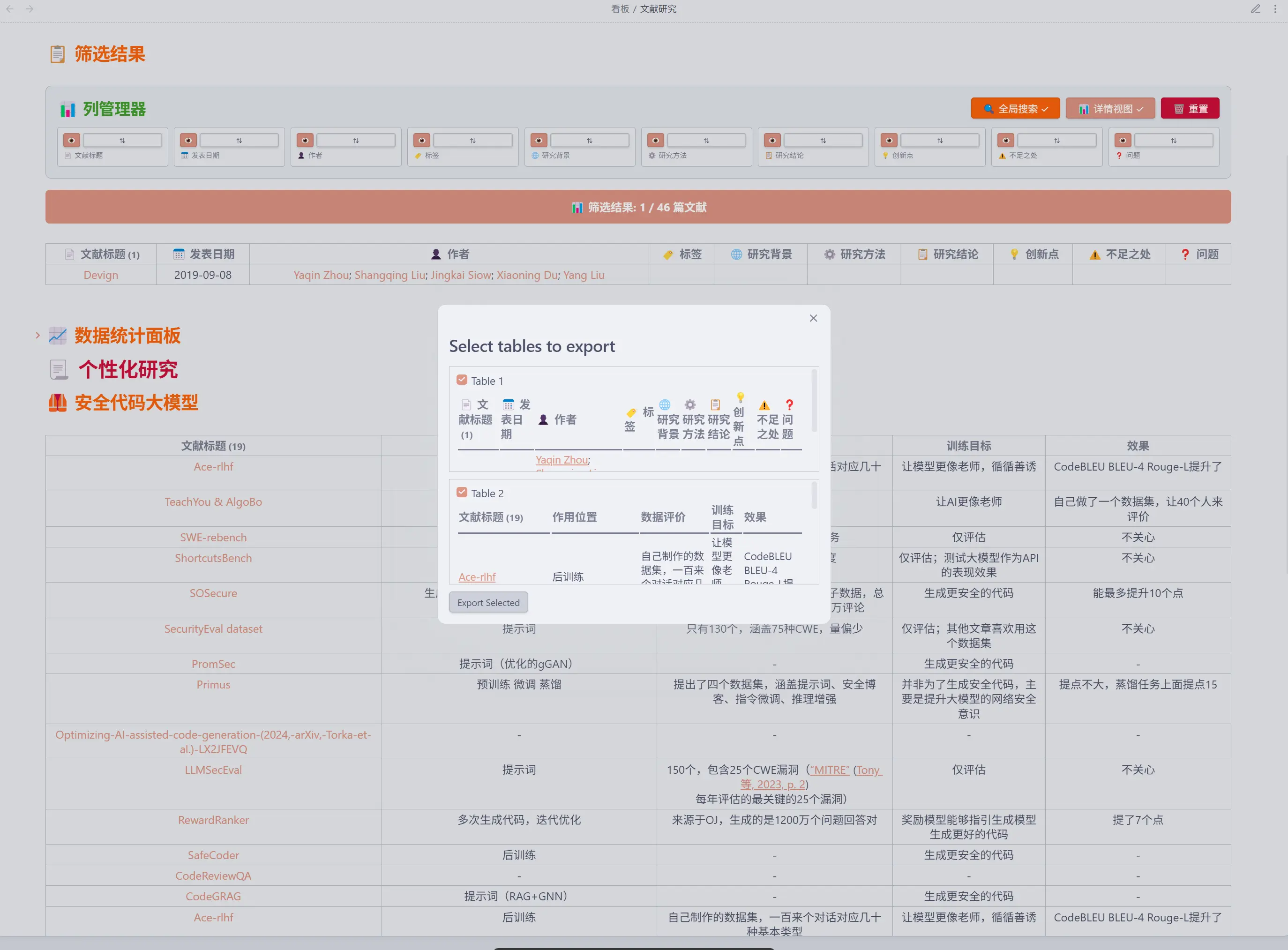
Task: Open 全局搜索 dropdown
Action: (x=1015, y=109)
